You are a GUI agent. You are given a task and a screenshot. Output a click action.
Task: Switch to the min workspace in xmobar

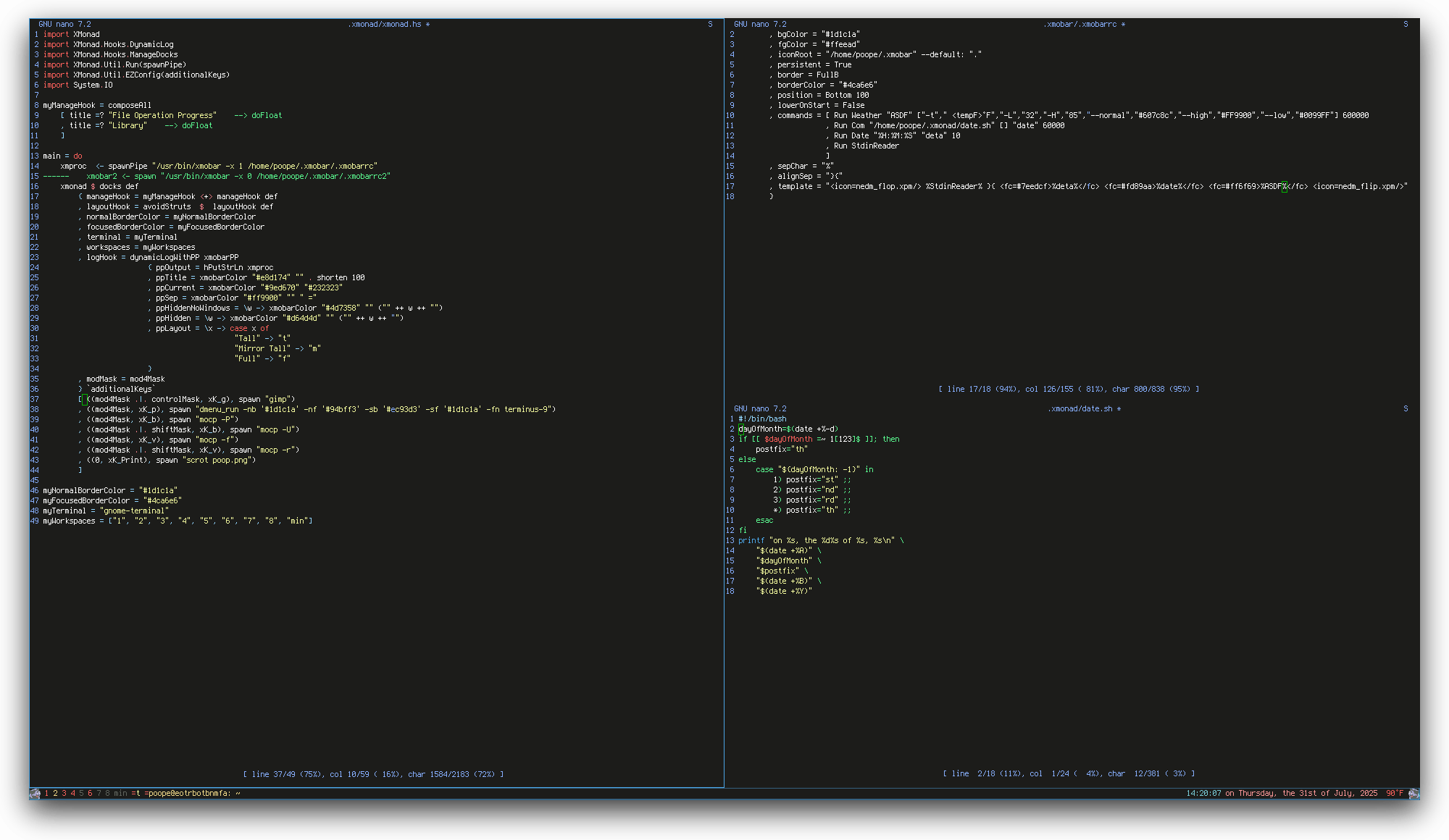(x=120, y=794)
